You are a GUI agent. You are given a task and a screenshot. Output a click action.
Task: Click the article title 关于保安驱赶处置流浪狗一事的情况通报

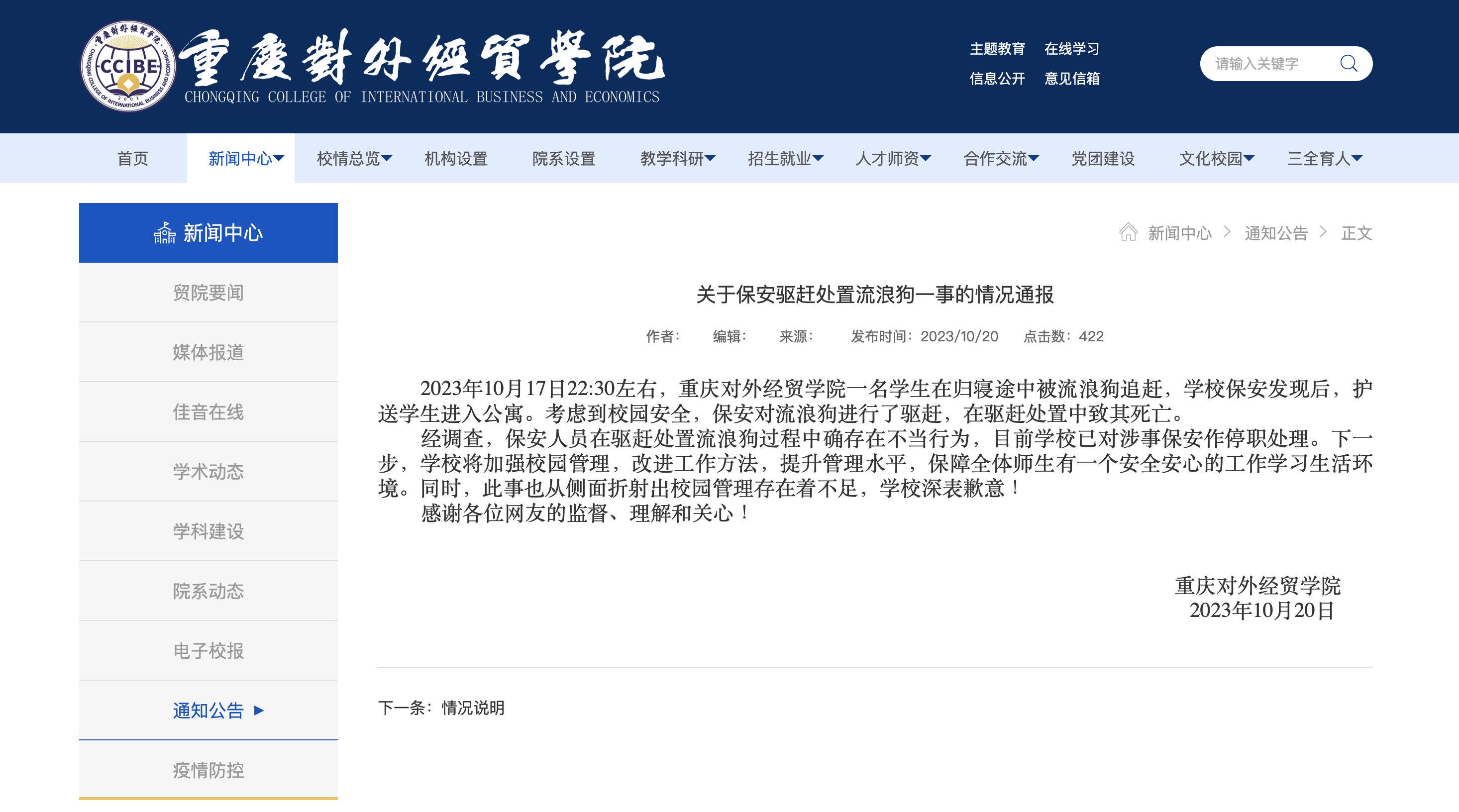point(875,295)
